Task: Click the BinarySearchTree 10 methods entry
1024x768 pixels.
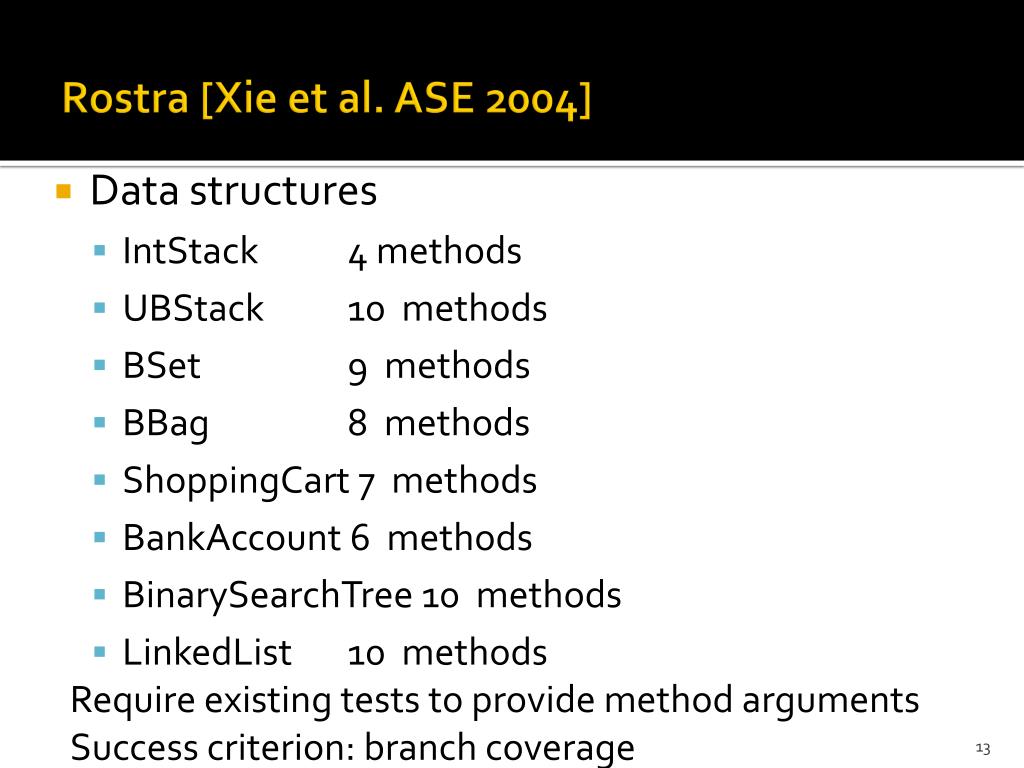Action: point(372,596)
